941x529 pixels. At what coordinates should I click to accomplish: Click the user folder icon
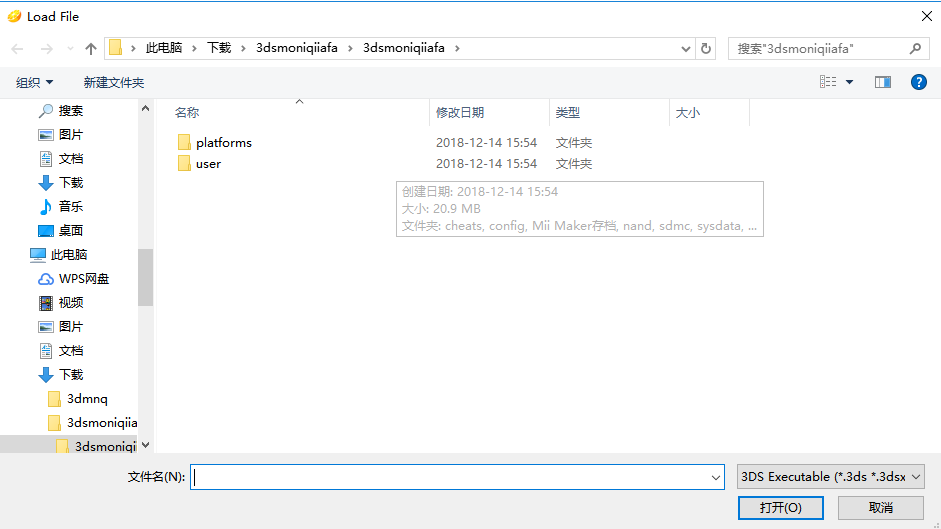(x=184, y=164)
